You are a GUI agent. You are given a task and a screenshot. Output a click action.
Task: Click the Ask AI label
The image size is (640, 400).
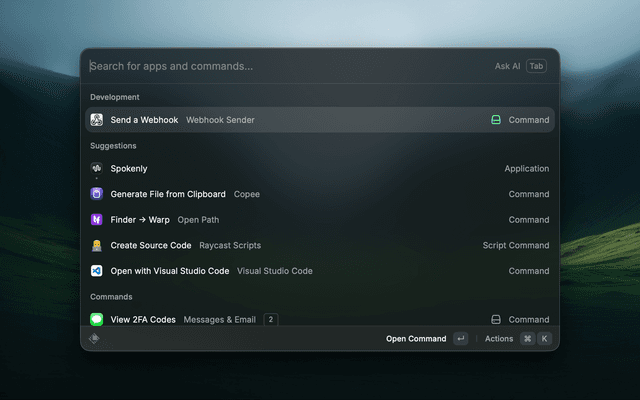507,66
